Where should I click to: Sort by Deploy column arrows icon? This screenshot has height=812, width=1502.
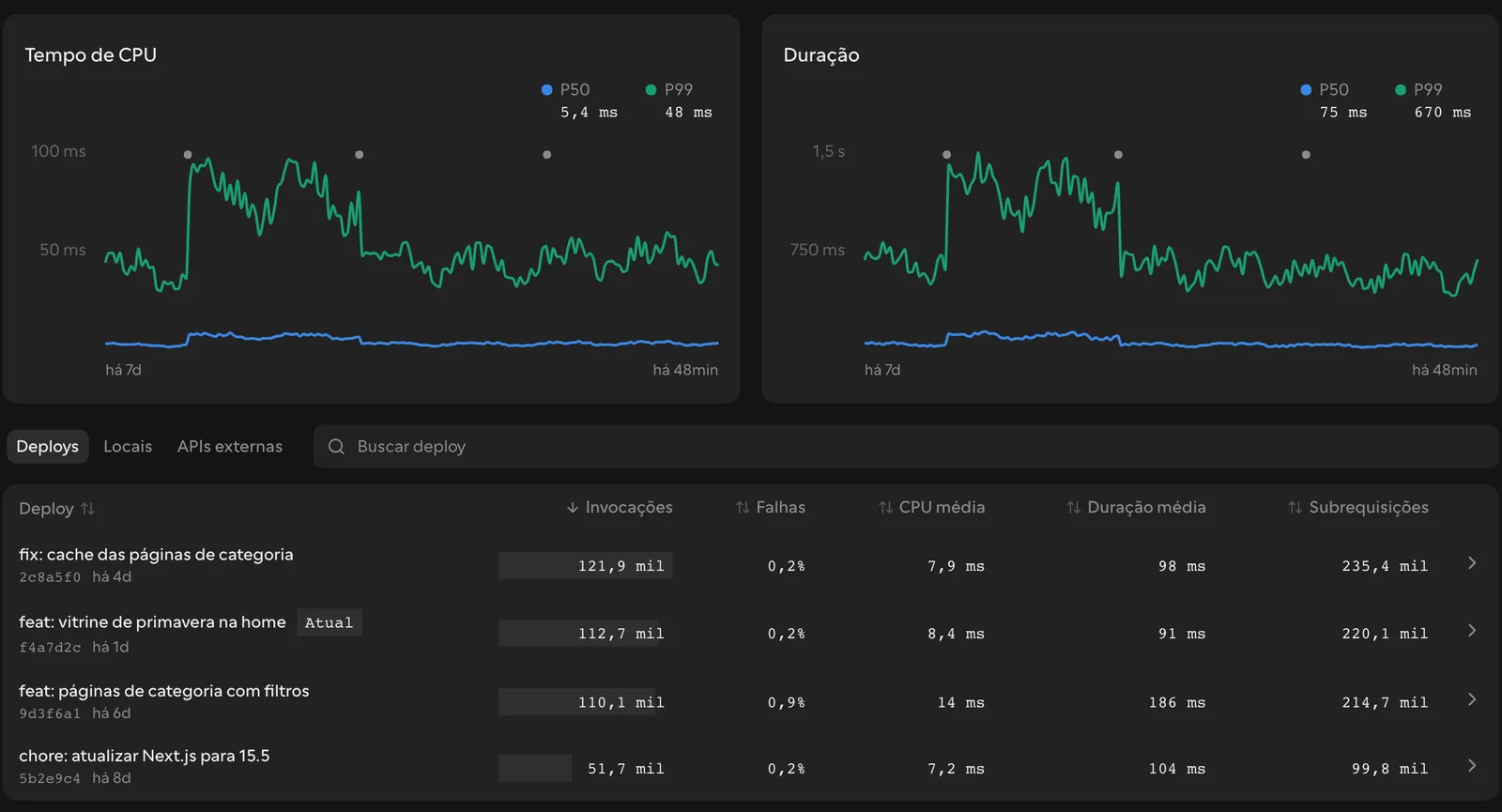click(x=88, y=509)
